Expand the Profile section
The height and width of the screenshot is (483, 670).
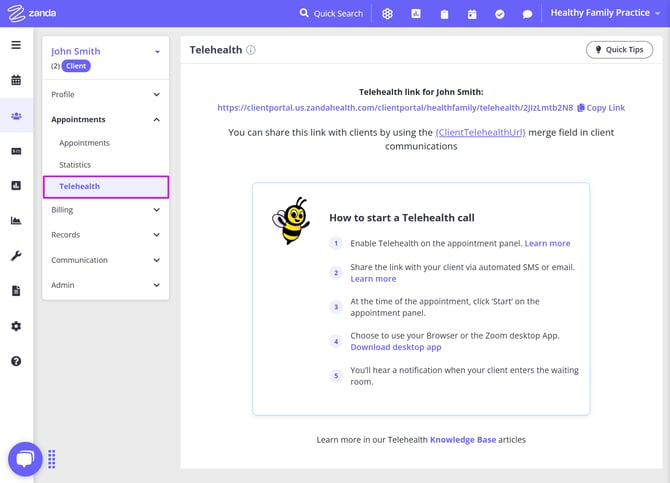[106, 95]
